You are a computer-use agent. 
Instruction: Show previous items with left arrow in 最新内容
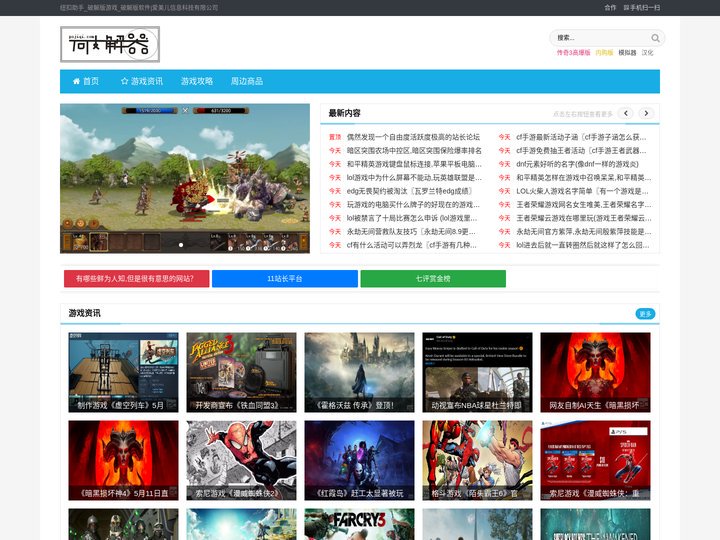pos(625,113)
